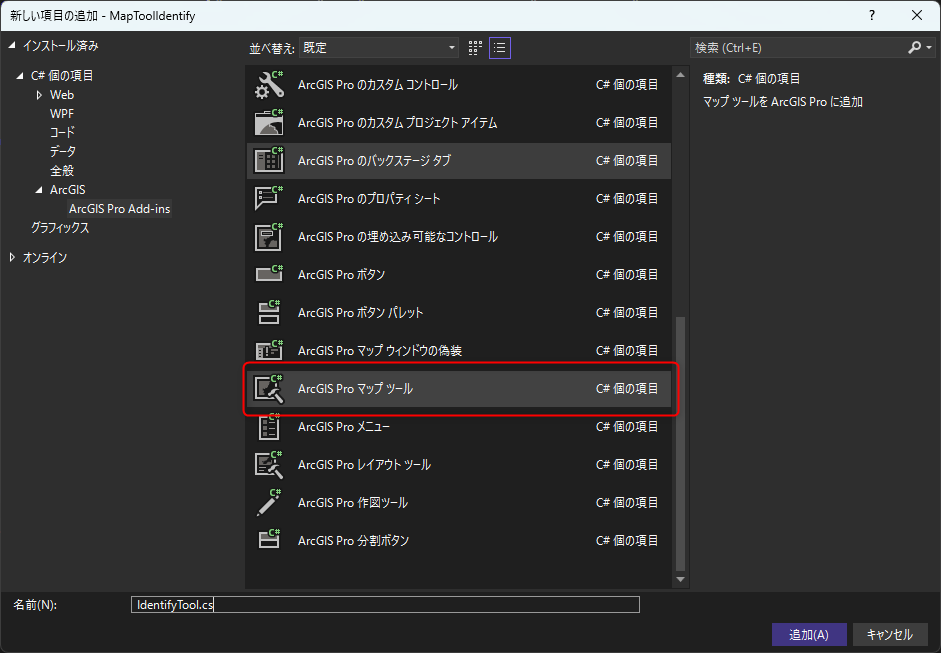This screenshot has height=653, width=941.
Task: Select ArcGIS Pro マップ ウィンドウの偽装 text
Action: pyautogui.click(x=379, y=351)
